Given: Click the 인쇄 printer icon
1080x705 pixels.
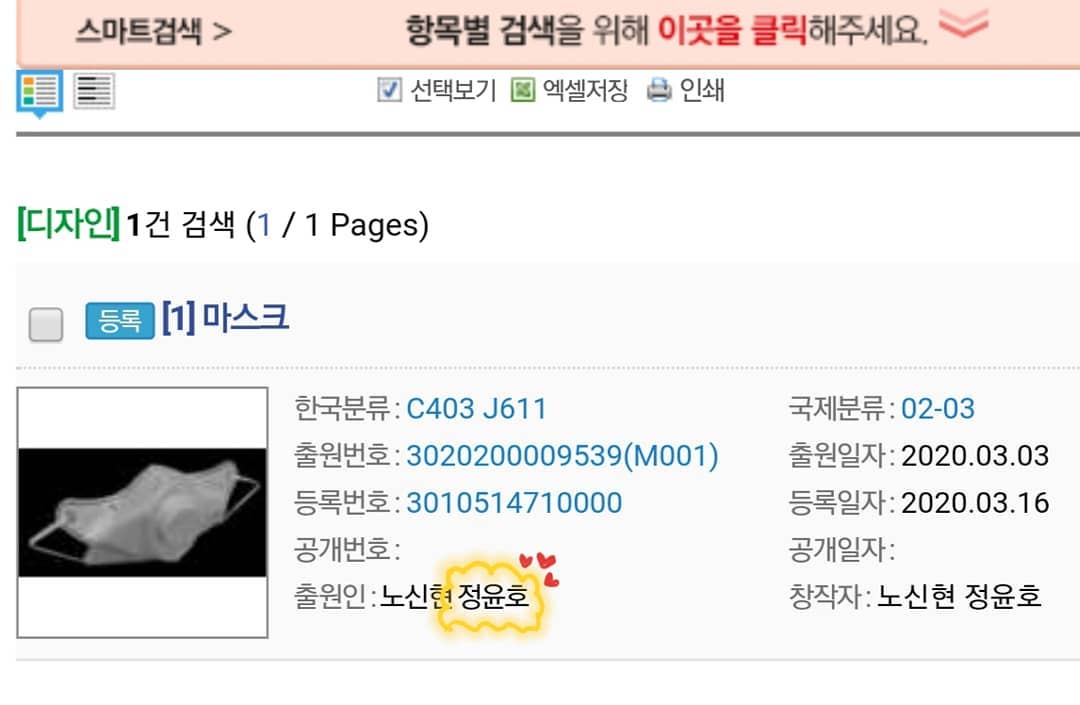Looking at the screenshot, I should coord(659,90).
